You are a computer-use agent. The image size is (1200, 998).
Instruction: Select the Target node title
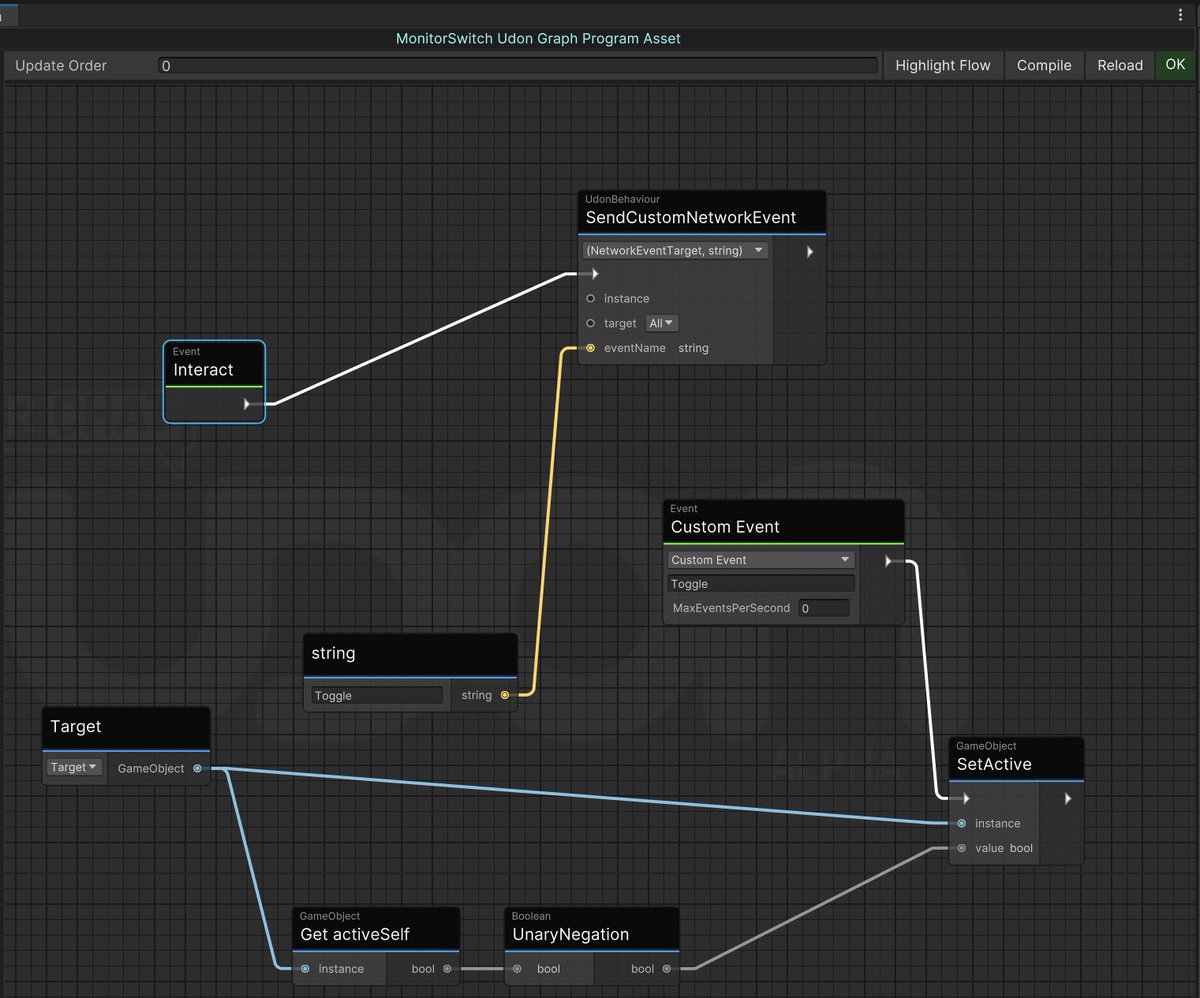click(x=76, y=727)
